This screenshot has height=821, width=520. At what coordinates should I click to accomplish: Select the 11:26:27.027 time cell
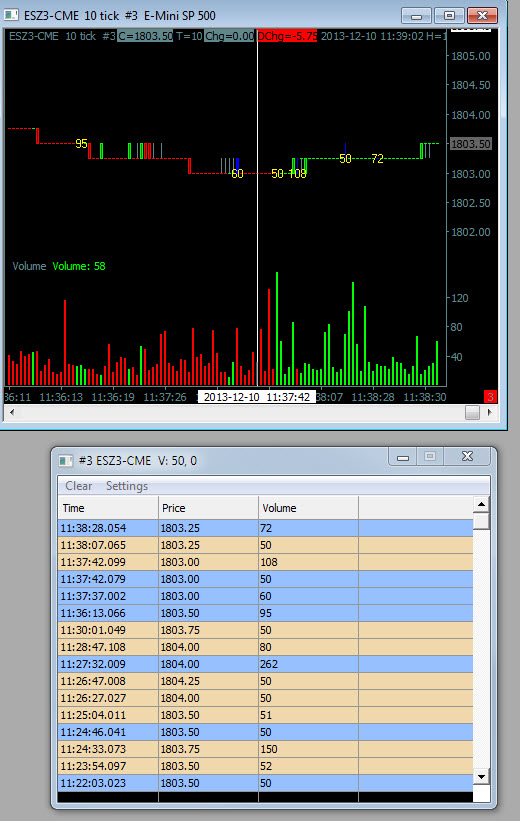click(x=108, y=698)
